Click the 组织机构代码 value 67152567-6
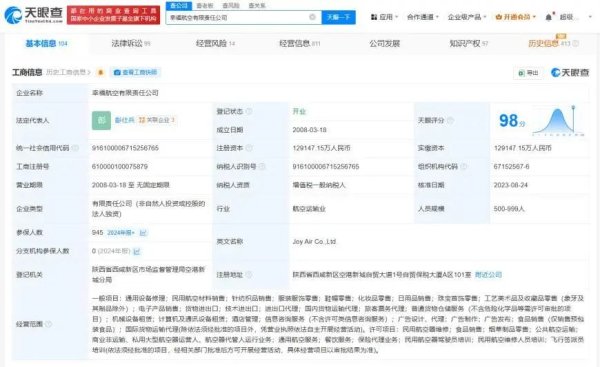 click(512, 166)
